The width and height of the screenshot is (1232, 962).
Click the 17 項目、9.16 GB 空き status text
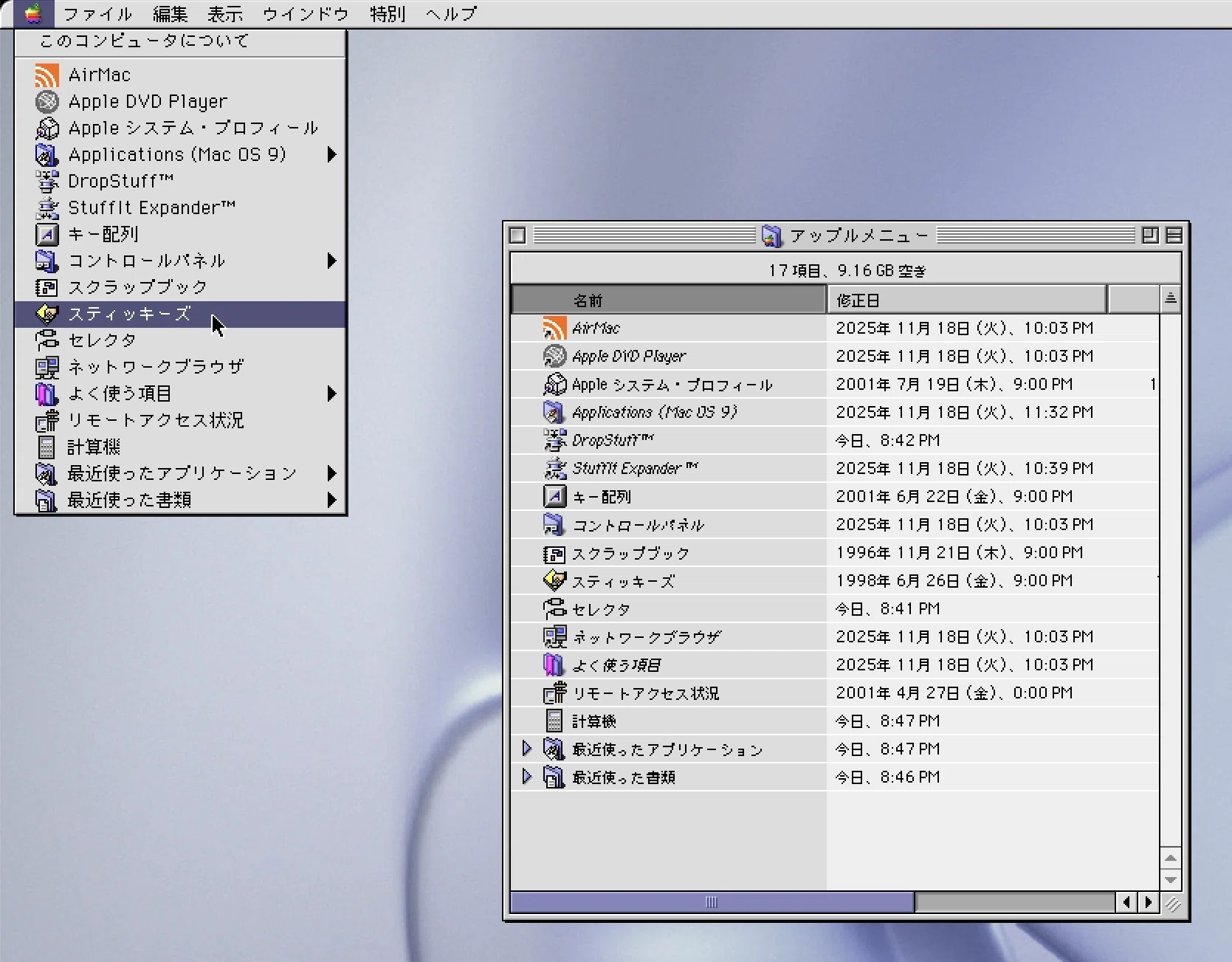coord(847,271)
